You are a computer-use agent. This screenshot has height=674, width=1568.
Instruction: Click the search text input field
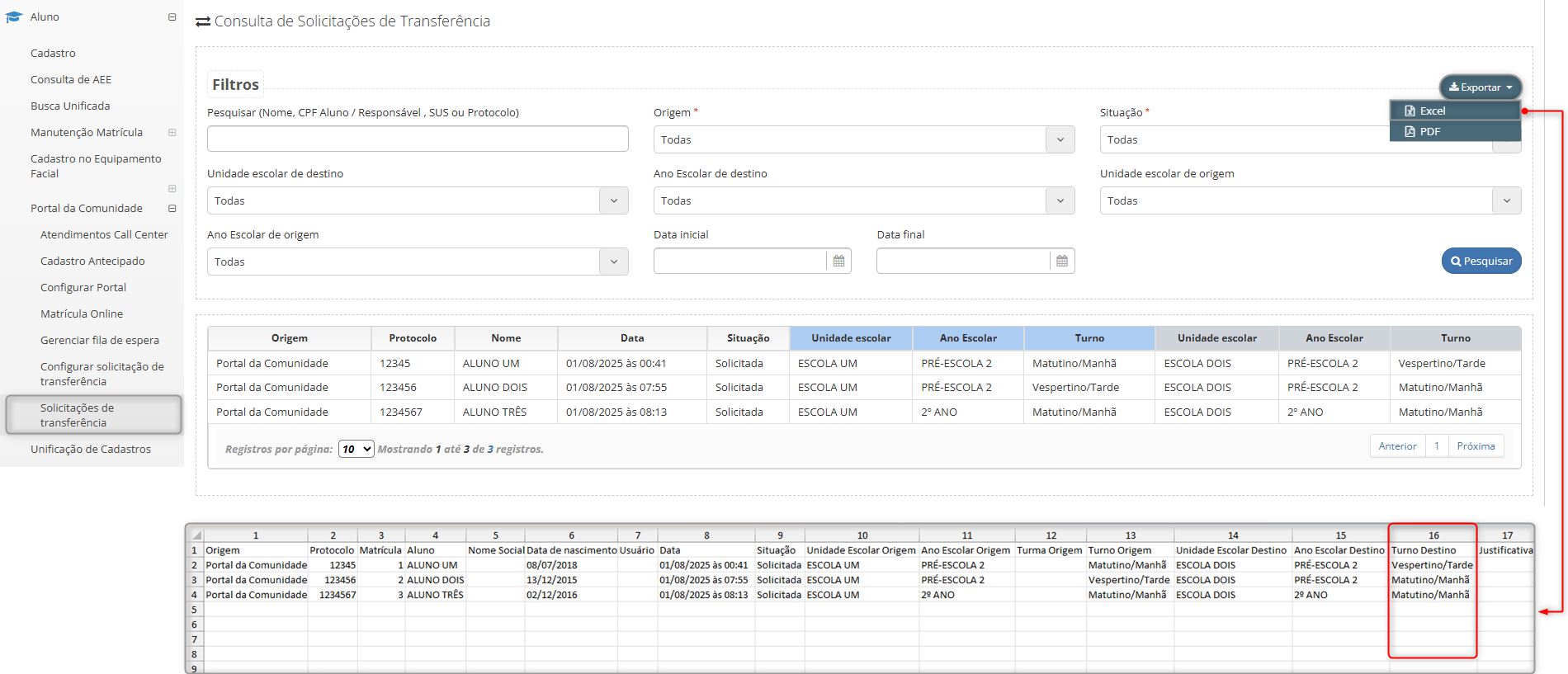coord(418,139)
